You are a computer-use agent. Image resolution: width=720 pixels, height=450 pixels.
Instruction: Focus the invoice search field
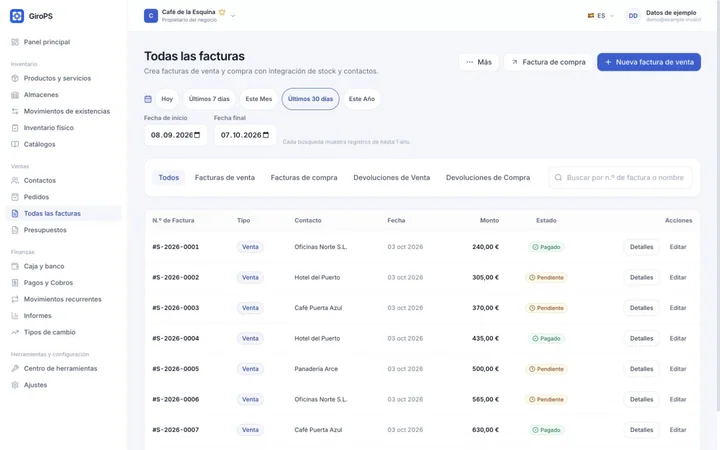point(620,178)
